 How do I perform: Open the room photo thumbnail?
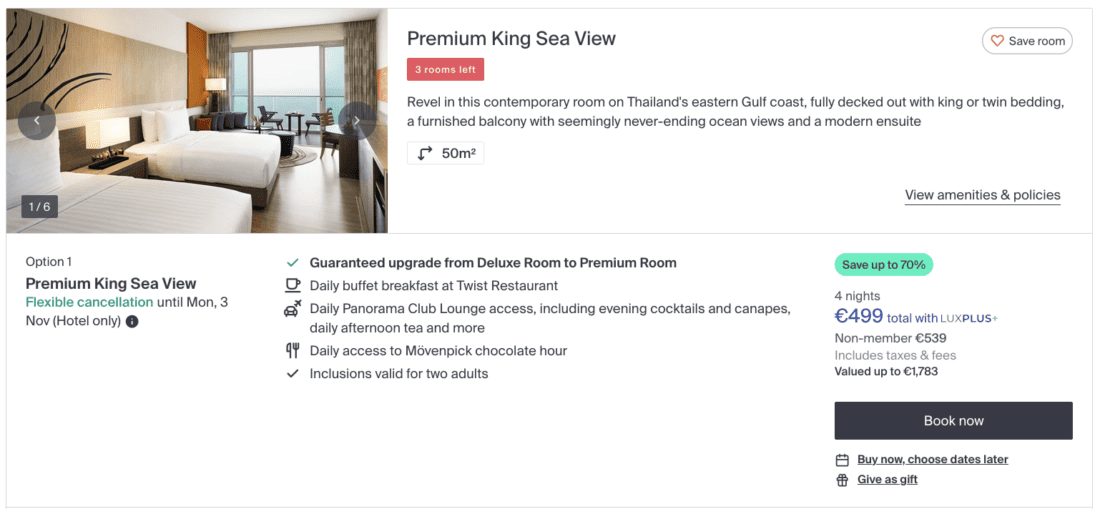197,121
